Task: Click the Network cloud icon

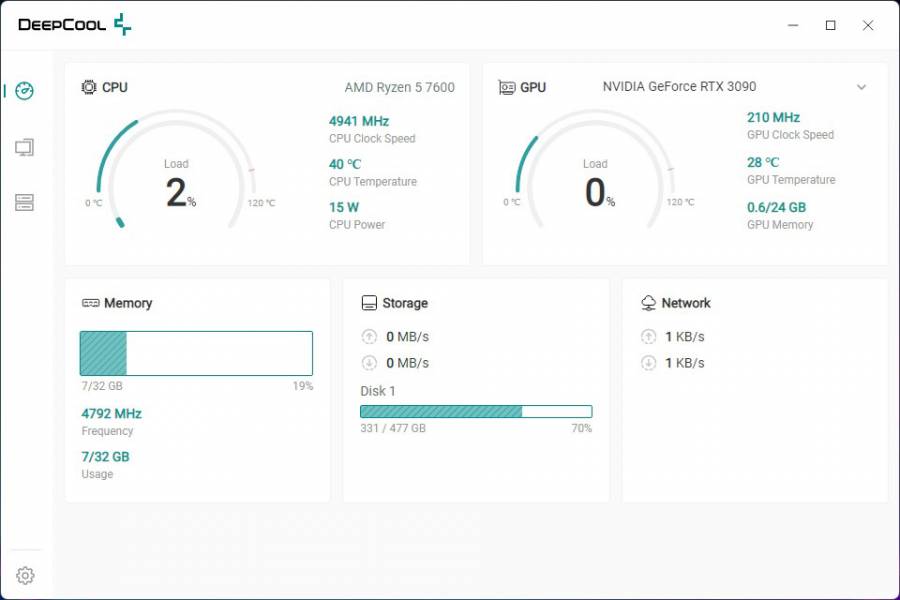Action: (x=649, y=303)
